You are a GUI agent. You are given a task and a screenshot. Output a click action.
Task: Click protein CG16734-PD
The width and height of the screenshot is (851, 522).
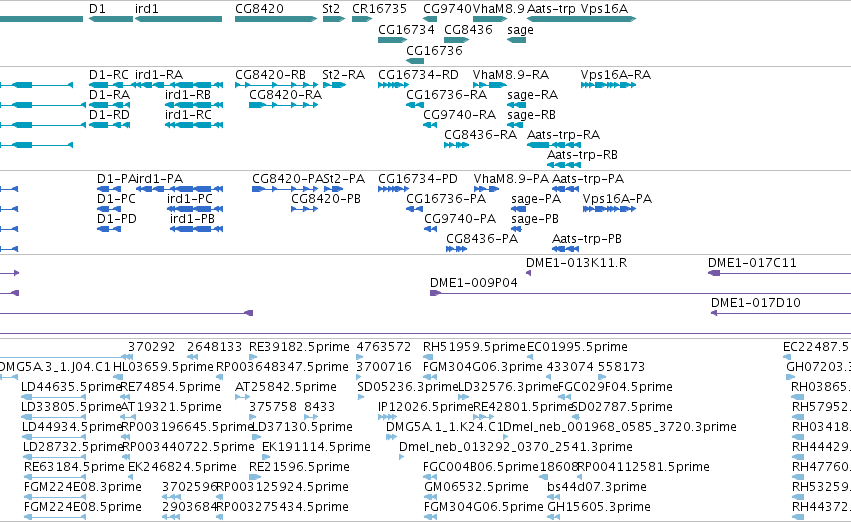pos(418,179)
